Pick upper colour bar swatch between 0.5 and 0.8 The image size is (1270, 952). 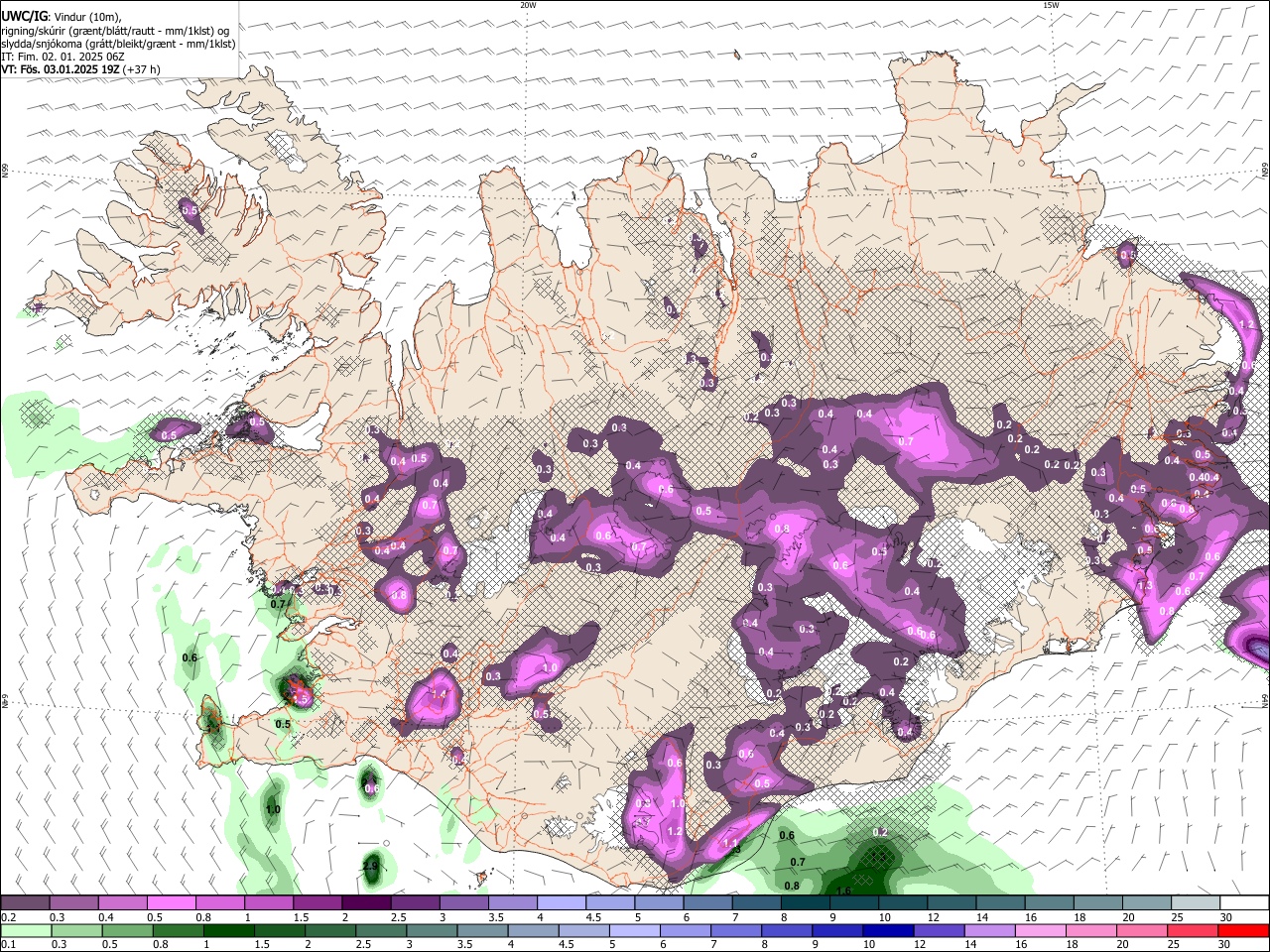(x=171, y=903)
